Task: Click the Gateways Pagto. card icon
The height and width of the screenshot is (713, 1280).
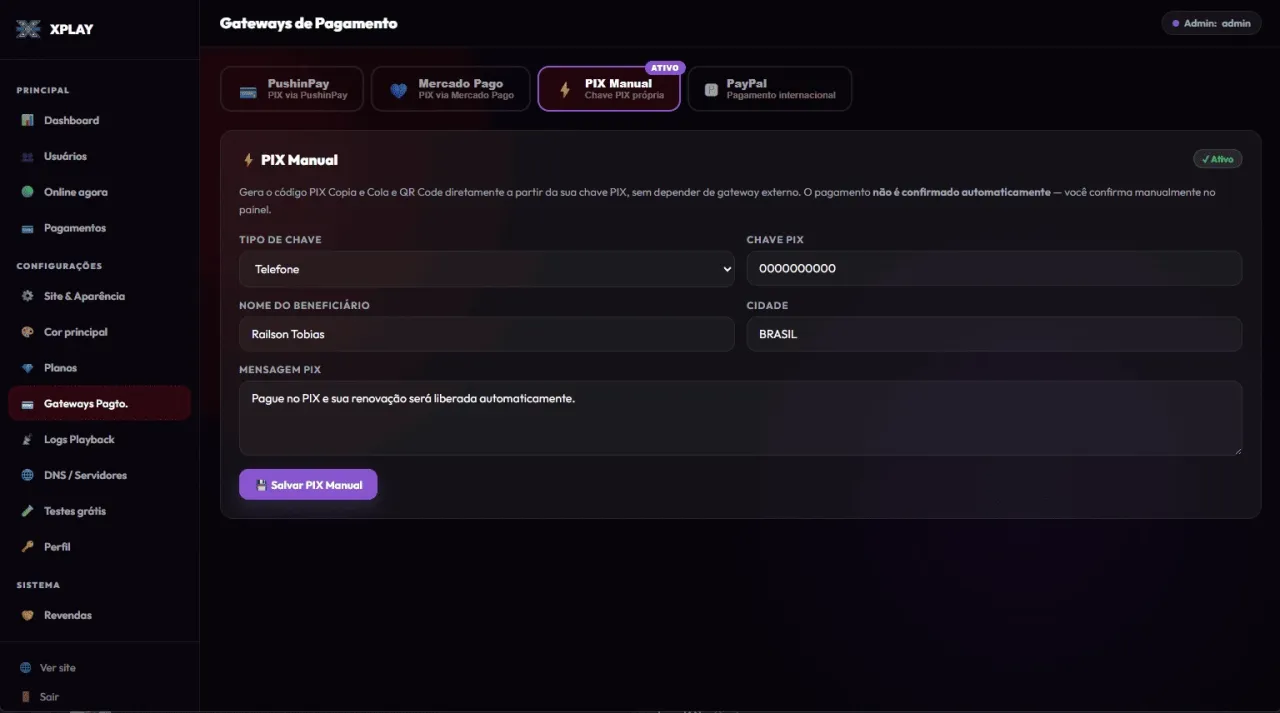Action: (x=27, y=404)
